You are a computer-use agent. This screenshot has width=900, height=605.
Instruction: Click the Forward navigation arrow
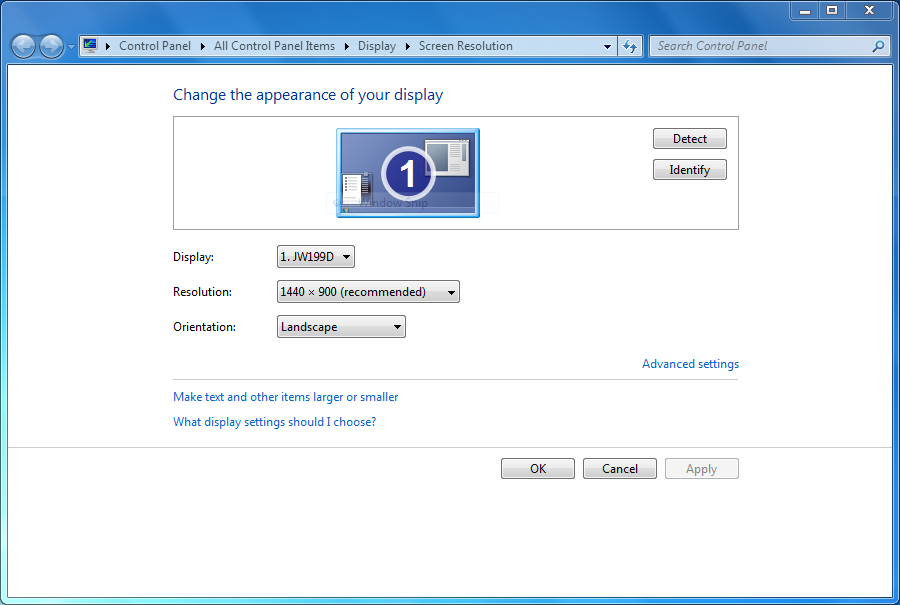click(51, 46)
